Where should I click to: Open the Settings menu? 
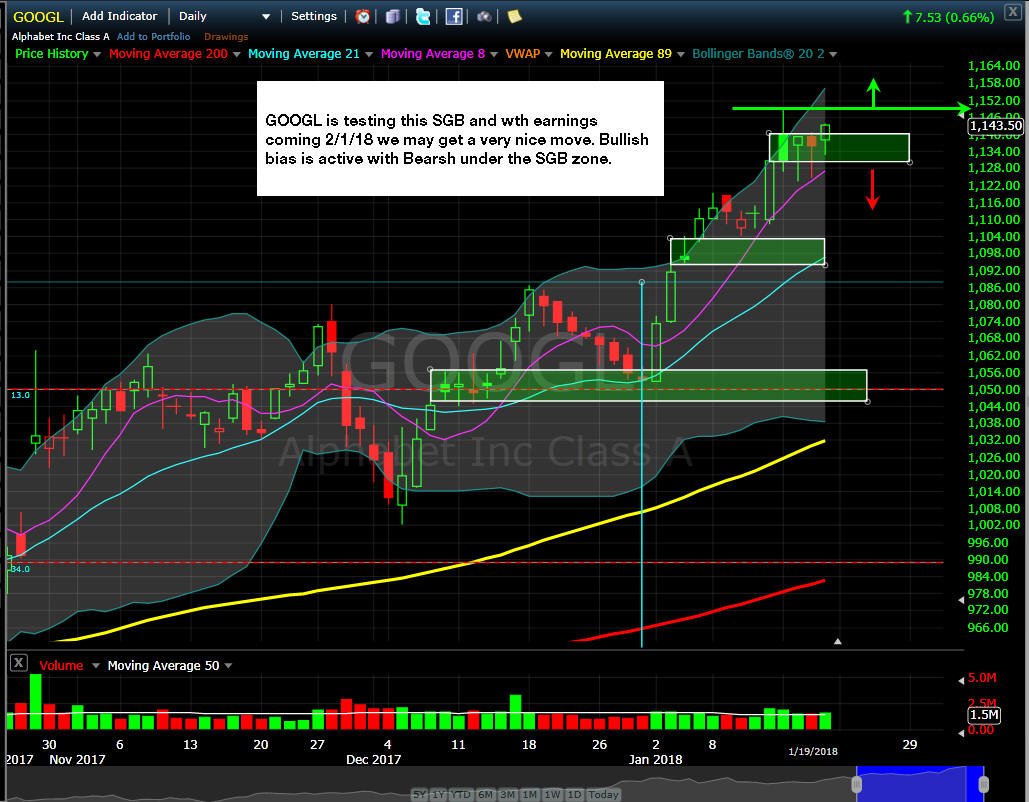(314, 16)
